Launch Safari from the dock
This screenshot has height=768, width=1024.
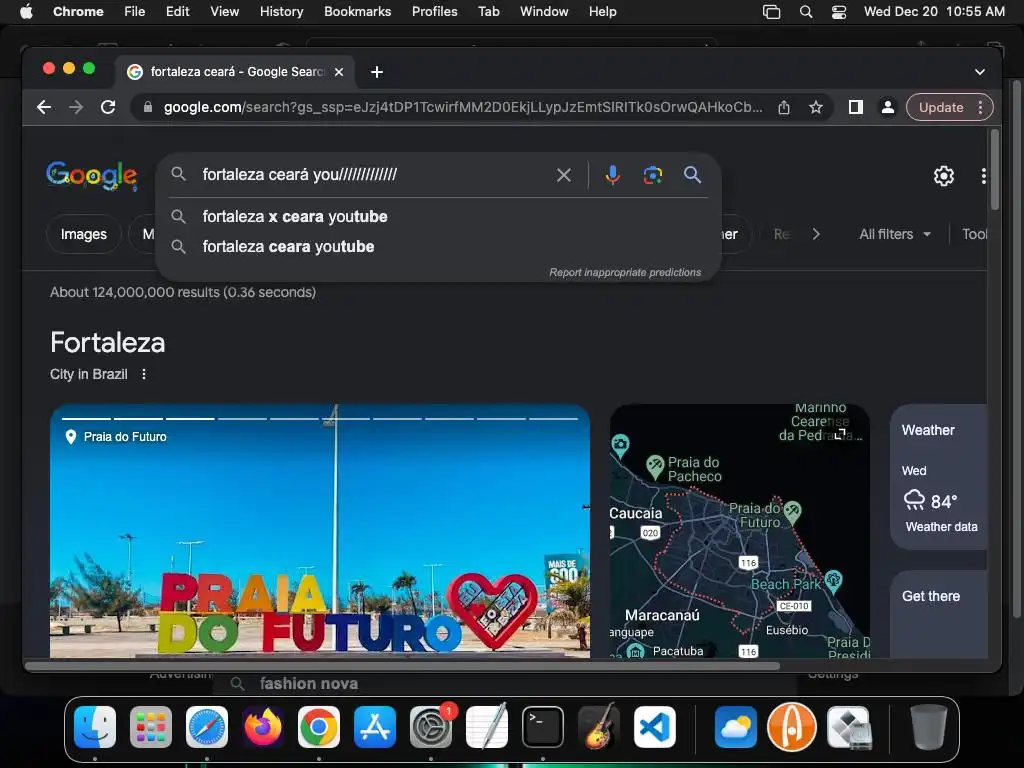[207, 727]
